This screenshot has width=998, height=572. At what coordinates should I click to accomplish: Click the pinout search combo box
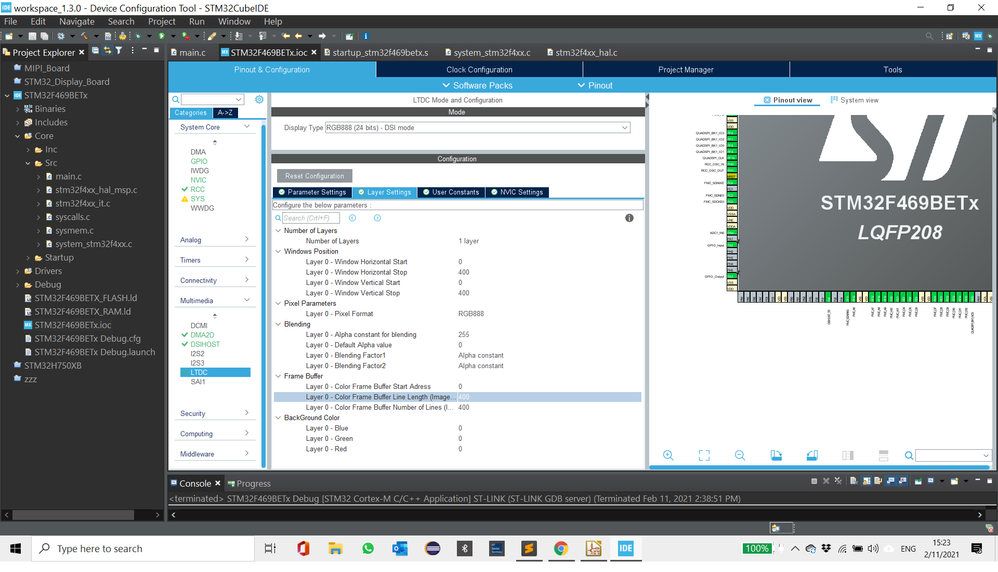pos(953,455)
